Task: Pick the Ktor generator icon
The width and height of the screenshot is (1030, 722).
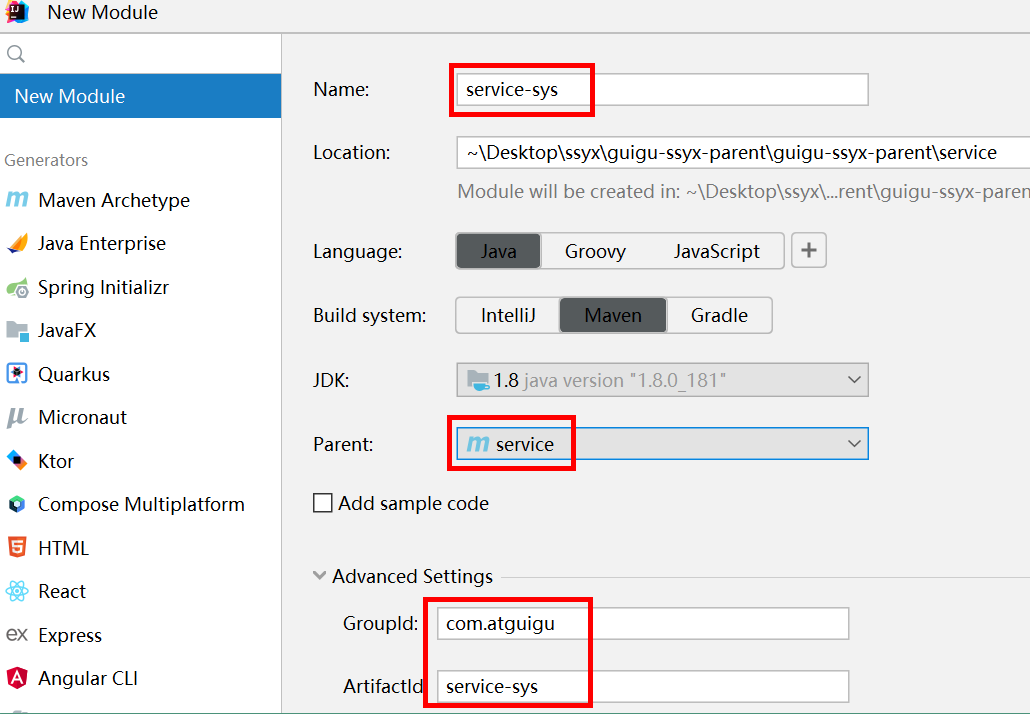Action: pyautogui.click(x=17, y=461)
